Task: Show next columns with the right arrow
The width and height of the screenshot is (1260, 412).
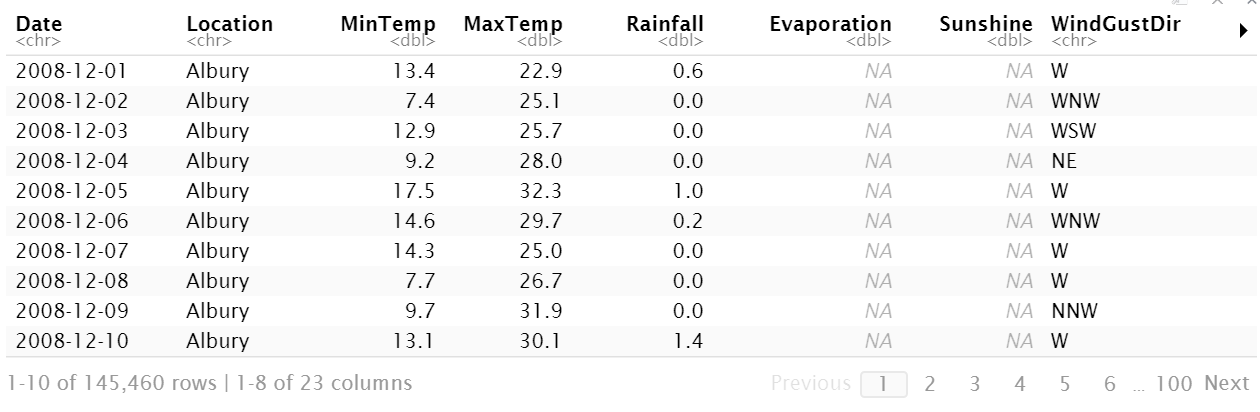Action: click(1242, 32)
